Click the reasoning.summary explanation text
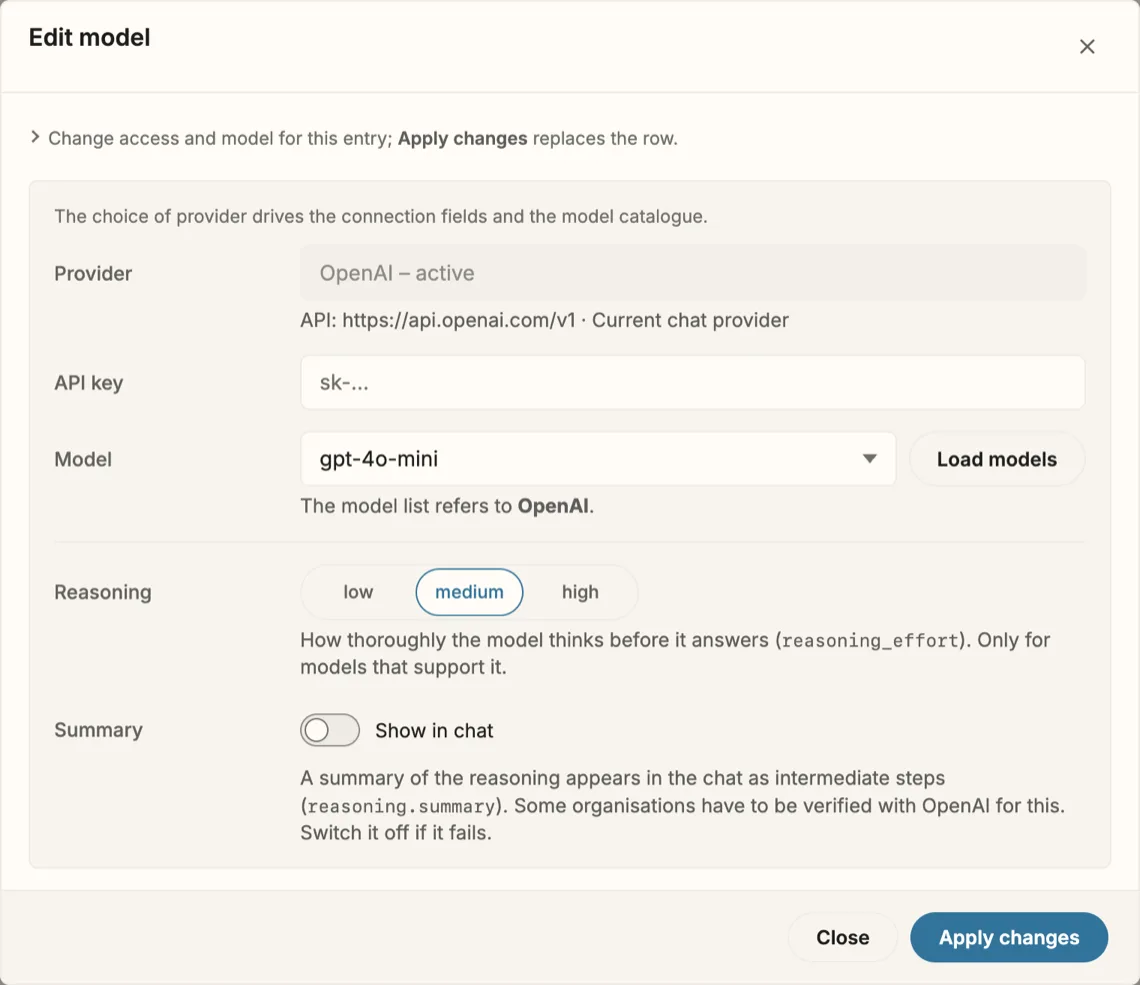The image size is (1140, 985). click(x=683, y=805)
